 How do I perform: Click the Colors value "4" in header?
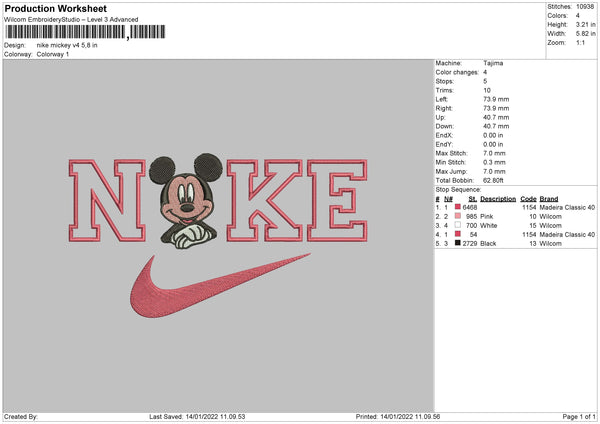pos(578,16)
